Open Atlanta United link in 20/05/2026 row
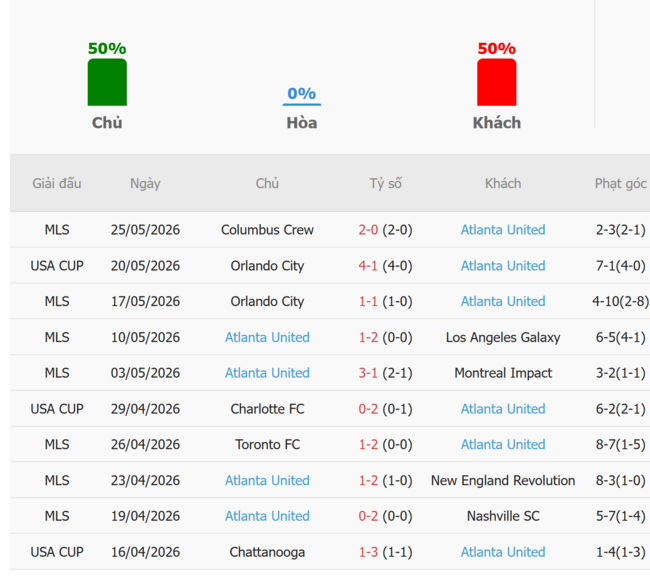650x577 pixels. point(503,266)
